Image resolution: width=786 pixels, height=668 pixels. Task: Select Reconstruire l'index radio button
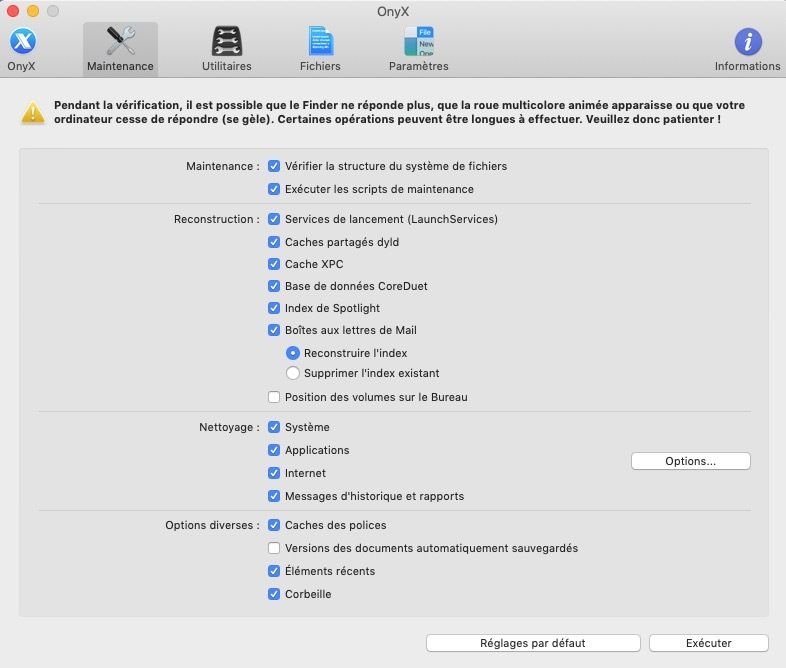pyautogui.click(x=293, y=353)
